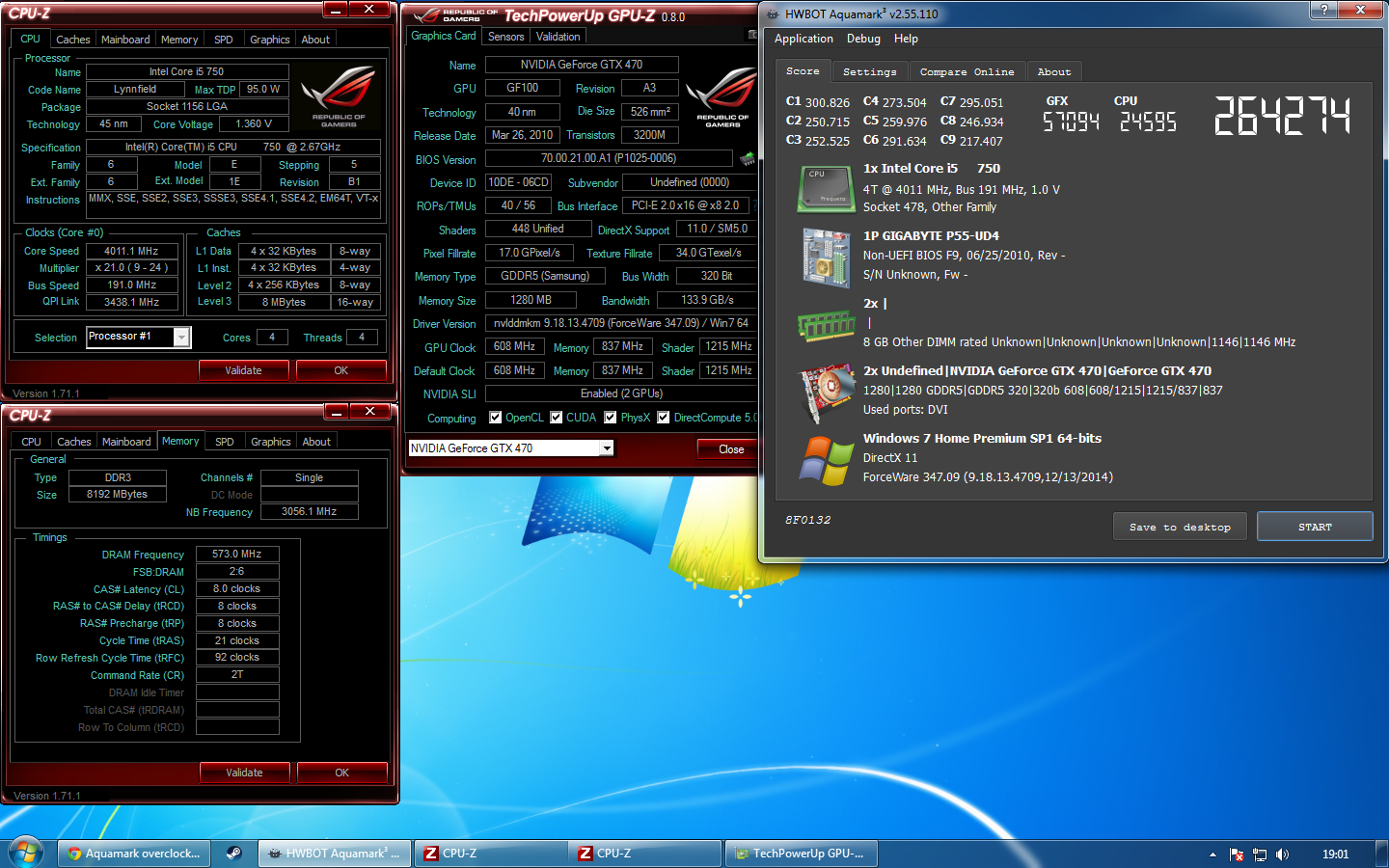Click the motherboard icon beside GIGABYTE P55-UD4

pos(826,257)
